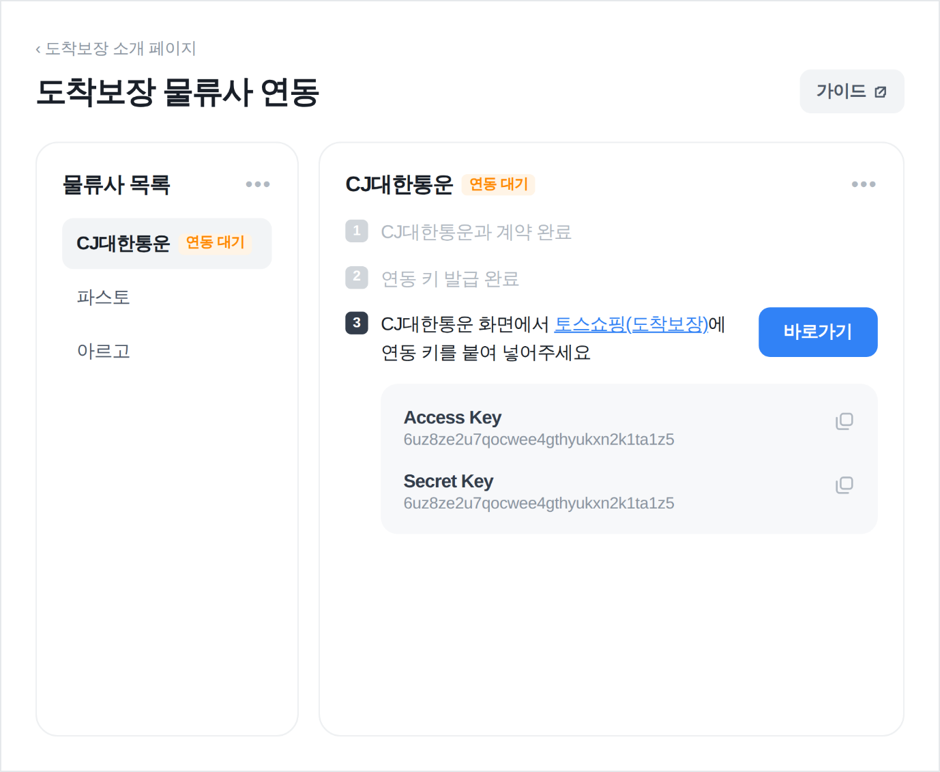This screenshot has width=940, height=772.
Task: Copy the Access Key value
Action: pos(844,421)
